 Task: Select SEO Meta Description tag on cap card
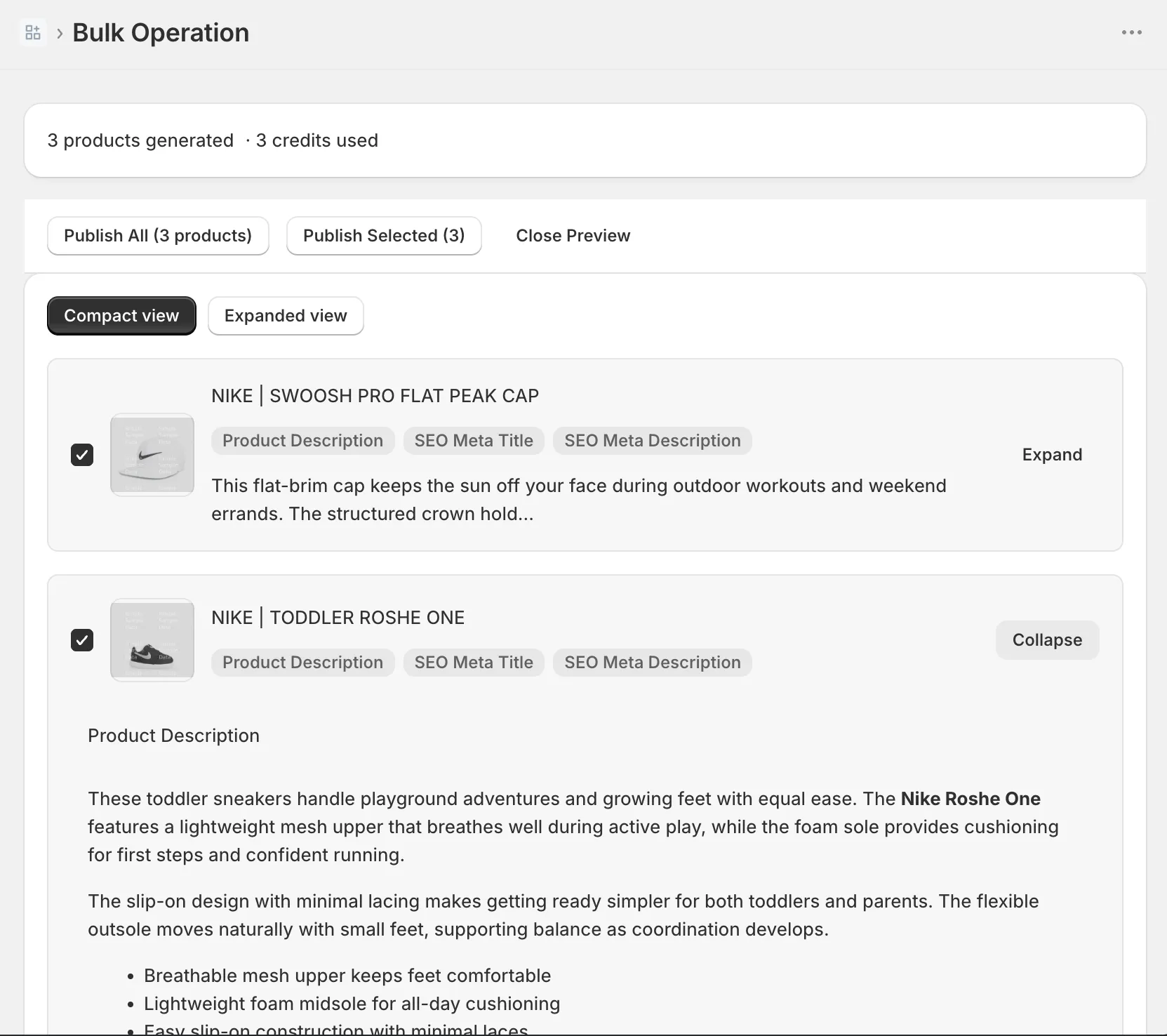(x=653, y=441)
